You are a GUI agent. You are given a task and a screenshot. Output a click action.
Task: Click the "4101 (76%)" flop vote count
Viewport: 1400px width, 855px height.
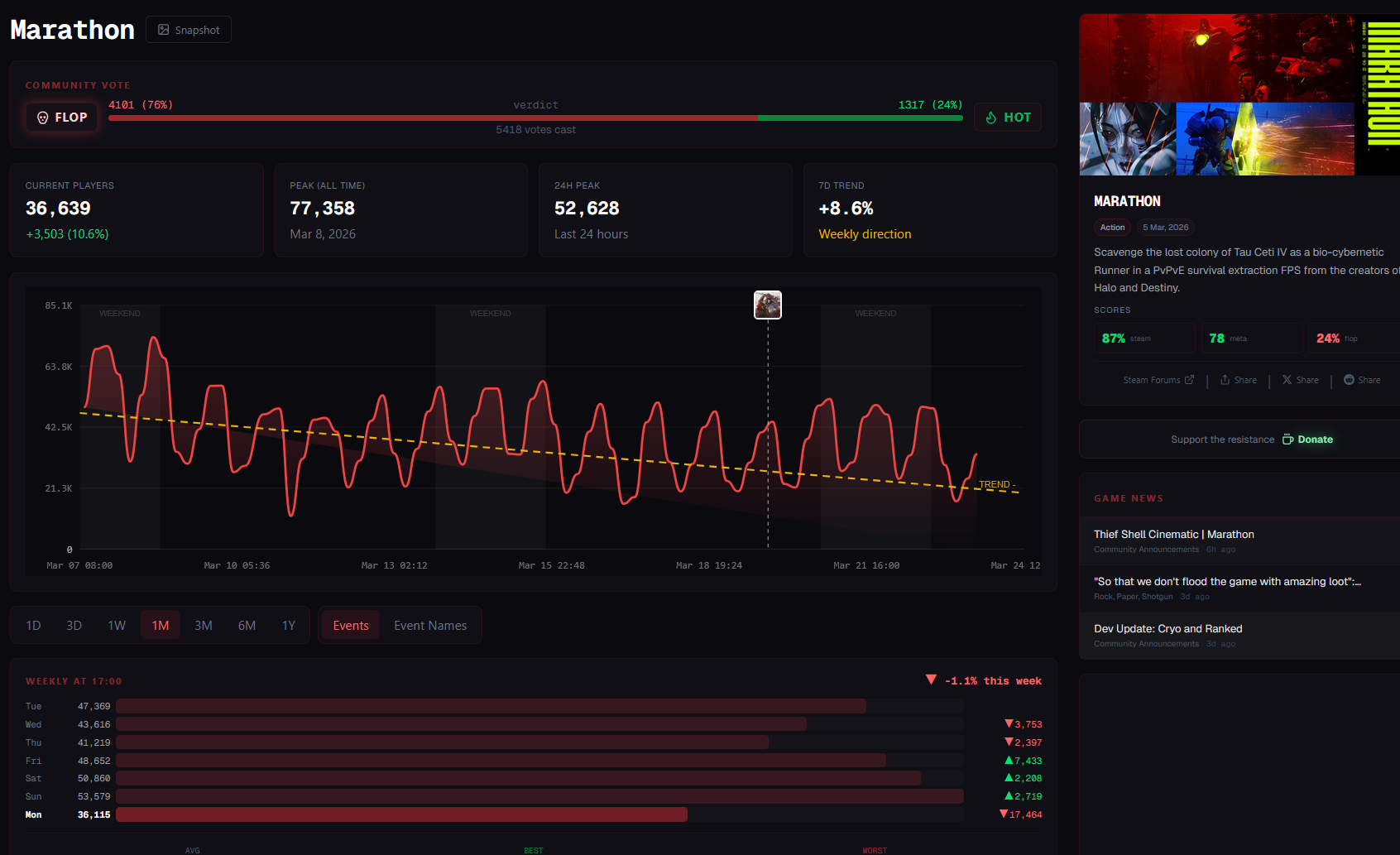(x=141, y=105)
